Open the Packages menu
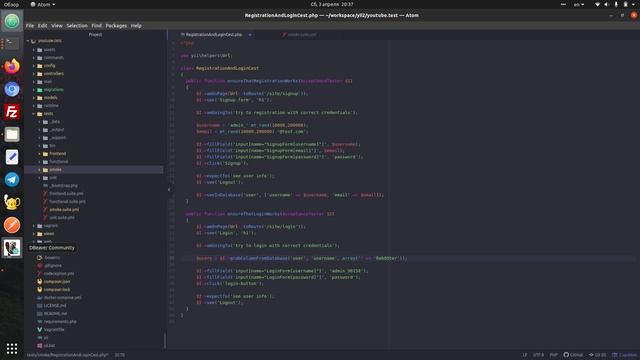The width and height of the screenshot is (640, 360). click(116, 26)
